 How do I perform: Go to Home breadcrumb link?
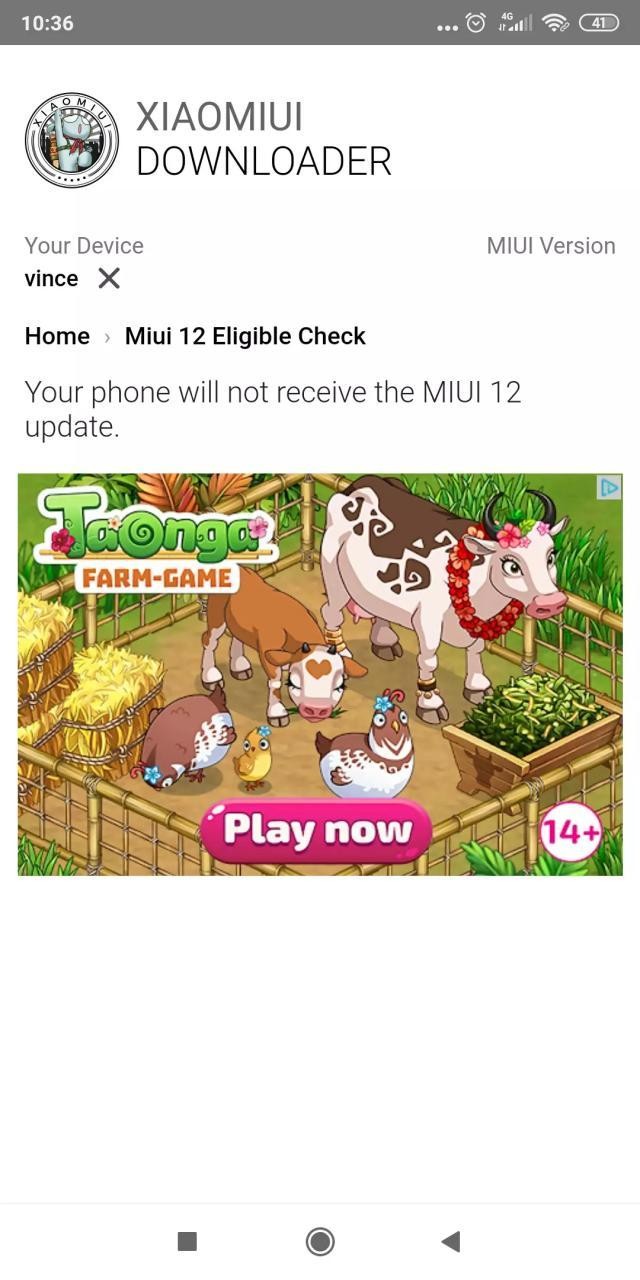point(57,336)
